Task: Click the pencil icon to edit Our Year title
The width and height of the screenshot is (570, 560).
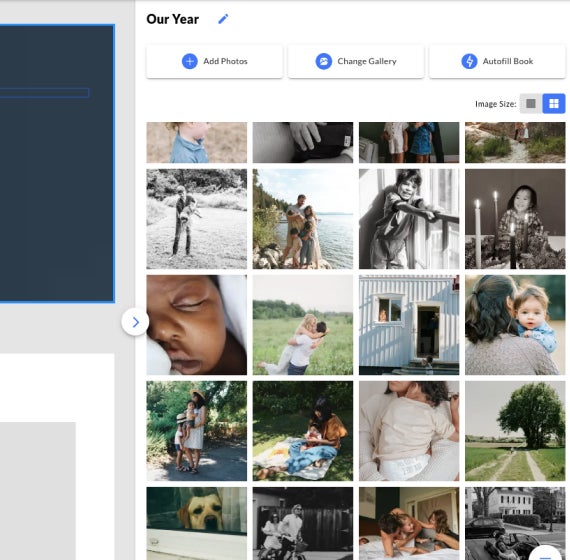Action: pyautogui.click(x=223, y=19)
